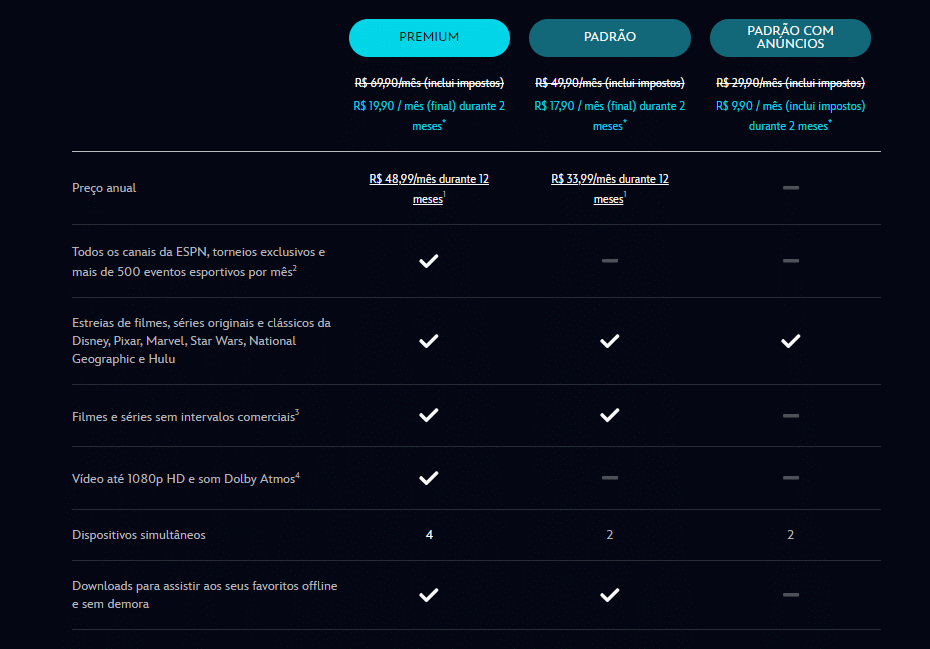Screen dimensions: 930x649
Task: Click Premium checkmark for 1080p Dolby Atmos
Action: coord(429,478)
